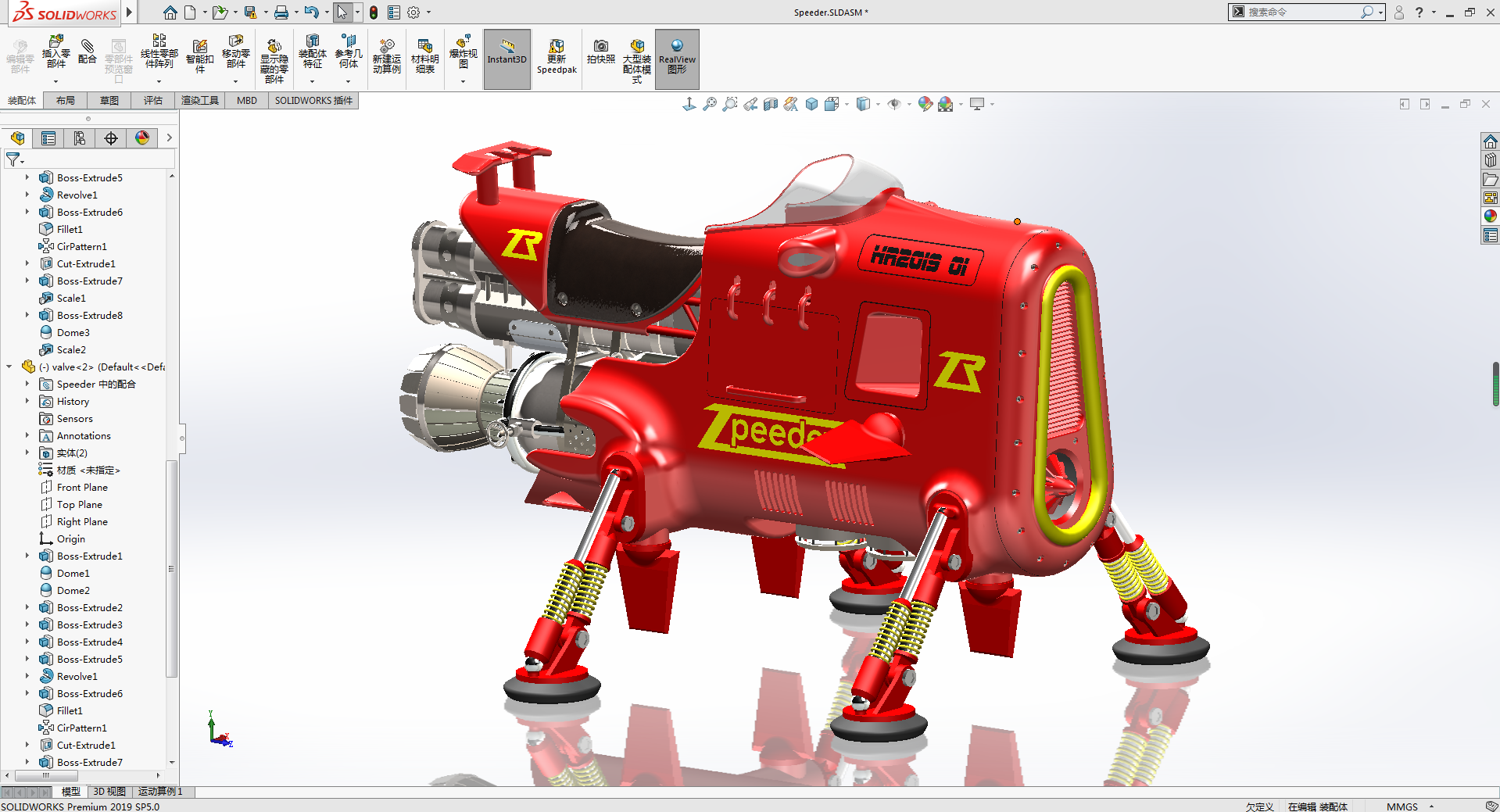Open the dropdown under 线性零部件阵列
The image size is (1500, 812).
[x=159, y=81]
